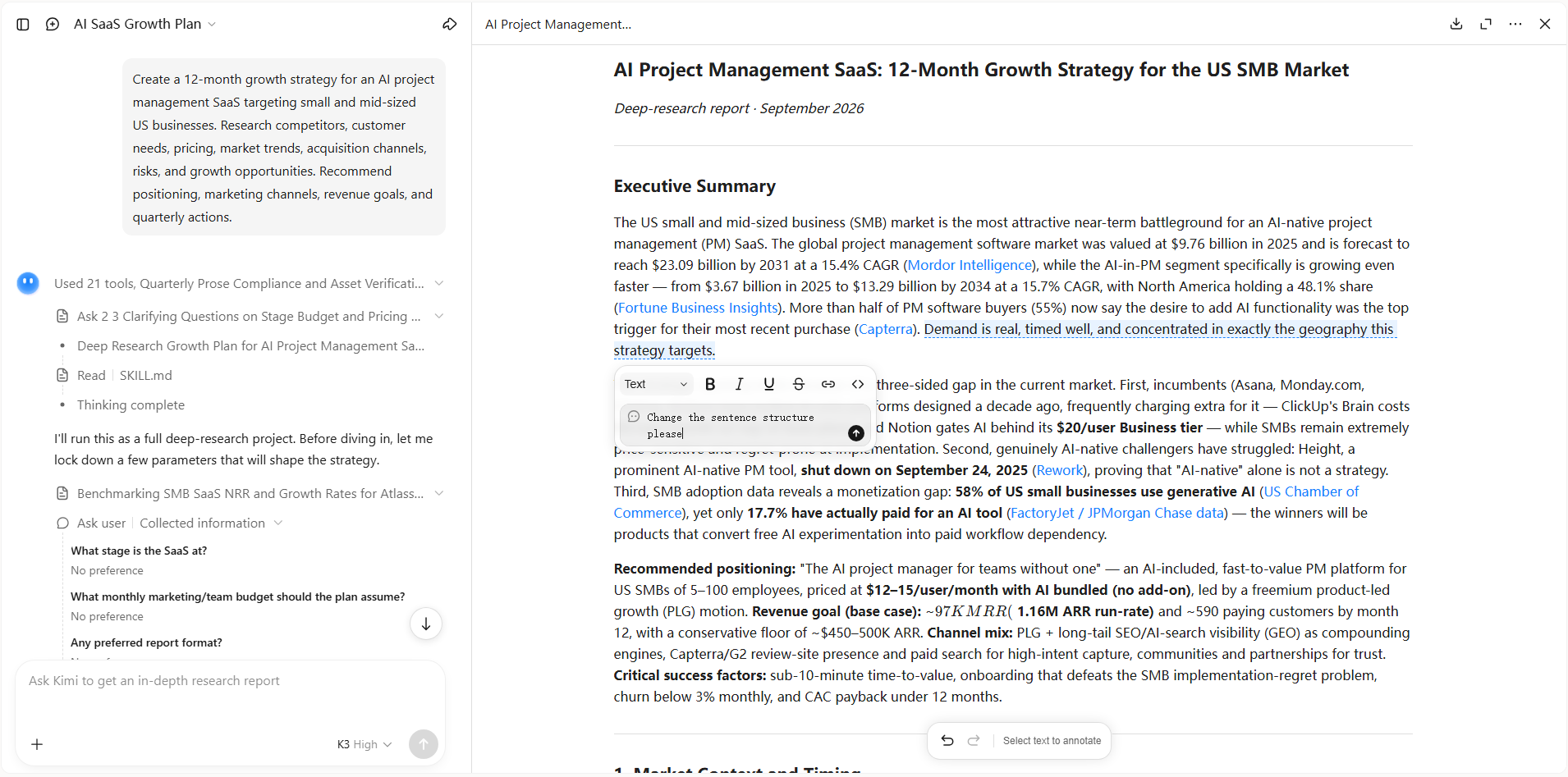Viewport: 1568px width, 777px height.
Task: Expand the report panel to fullscreen
Action: coord(1486,24)
